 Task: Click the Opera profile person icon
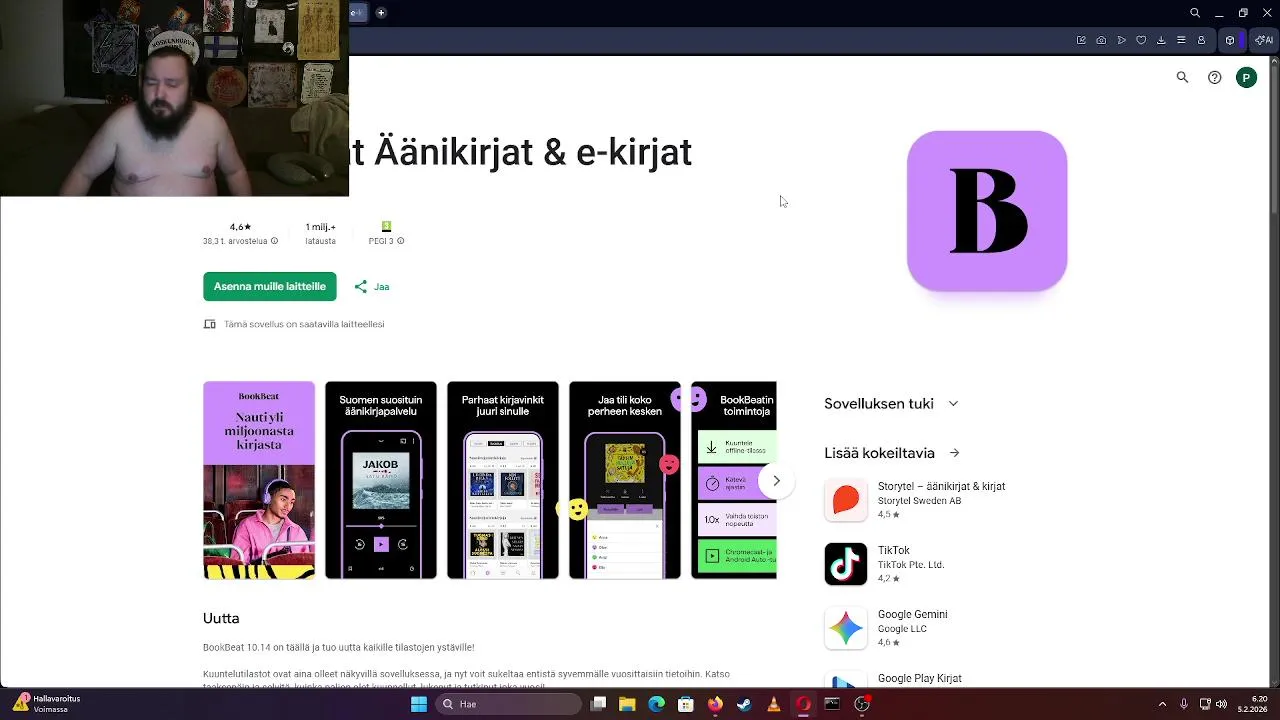click(1201, 40)
